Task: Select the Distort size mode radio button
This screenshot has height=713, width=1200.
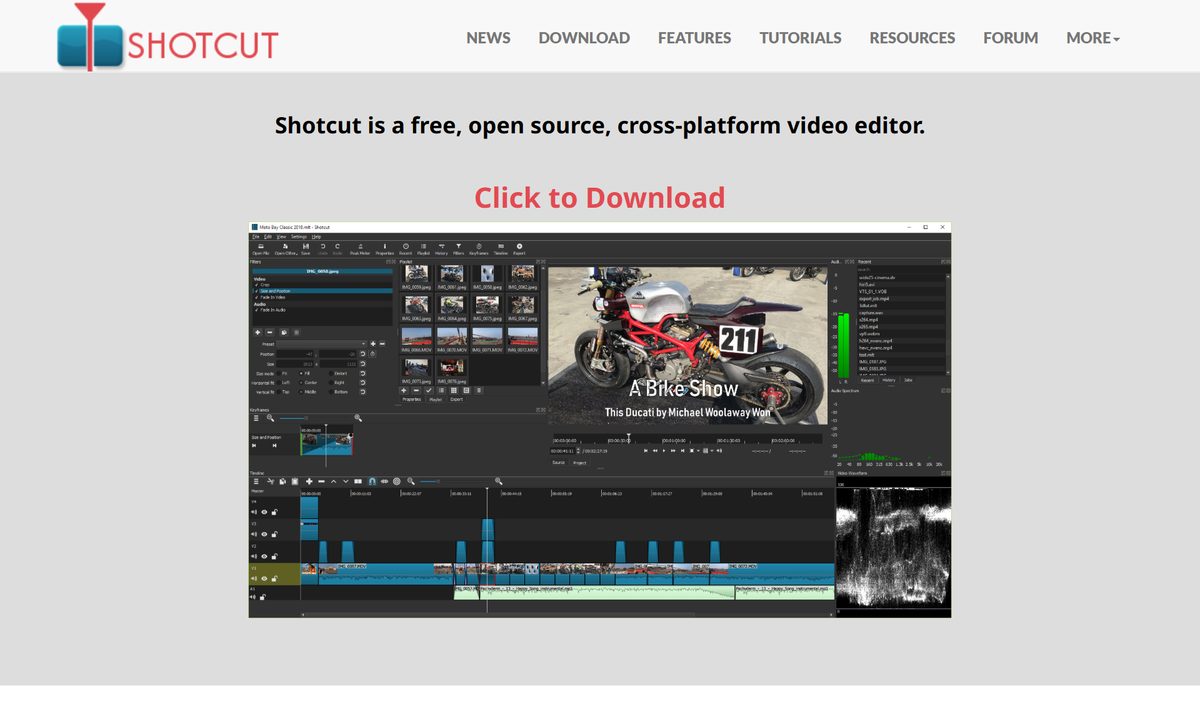Action: tap(331, 373)
